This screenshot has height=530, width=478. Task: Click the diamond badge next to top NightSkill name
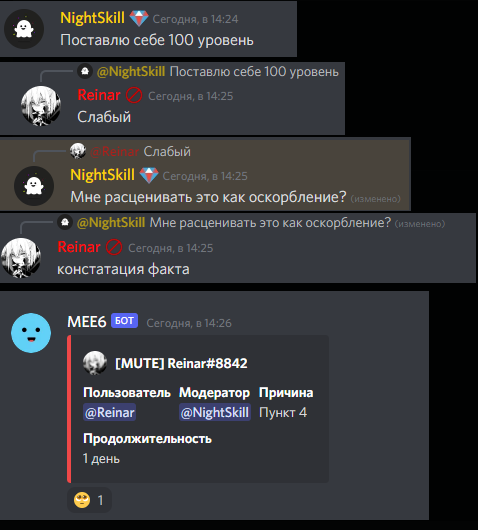pos(139,18)
